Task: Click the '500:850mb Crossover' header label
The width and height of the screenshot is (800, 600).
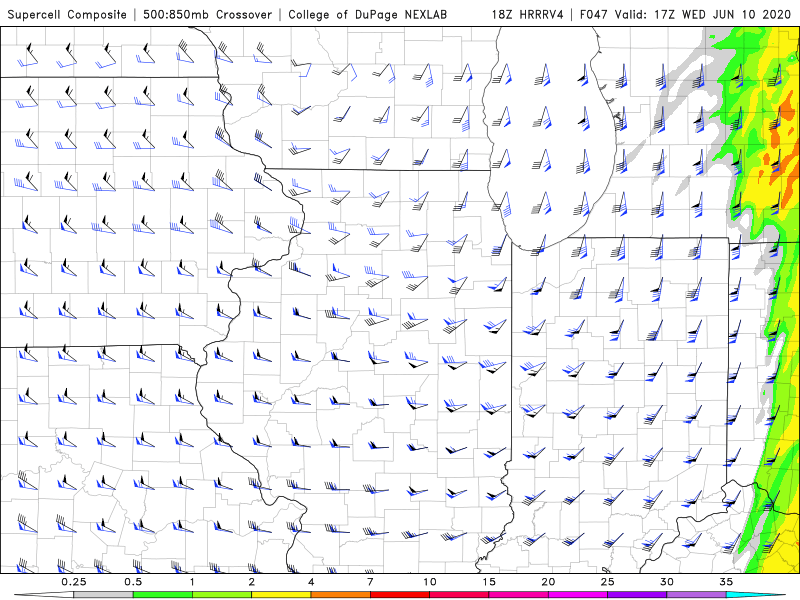Action: 208,14
